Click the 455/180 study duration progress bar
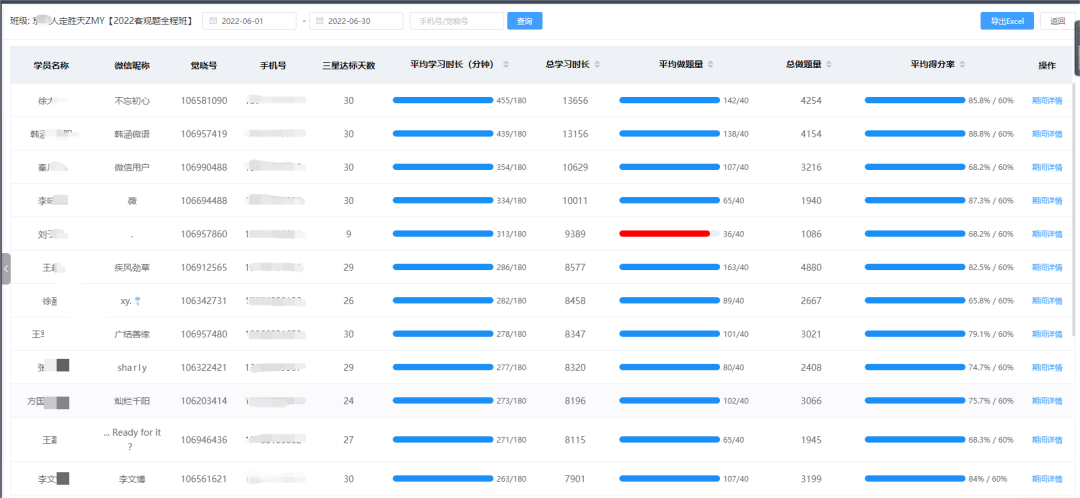1080x498 pixels. (443, 101)
